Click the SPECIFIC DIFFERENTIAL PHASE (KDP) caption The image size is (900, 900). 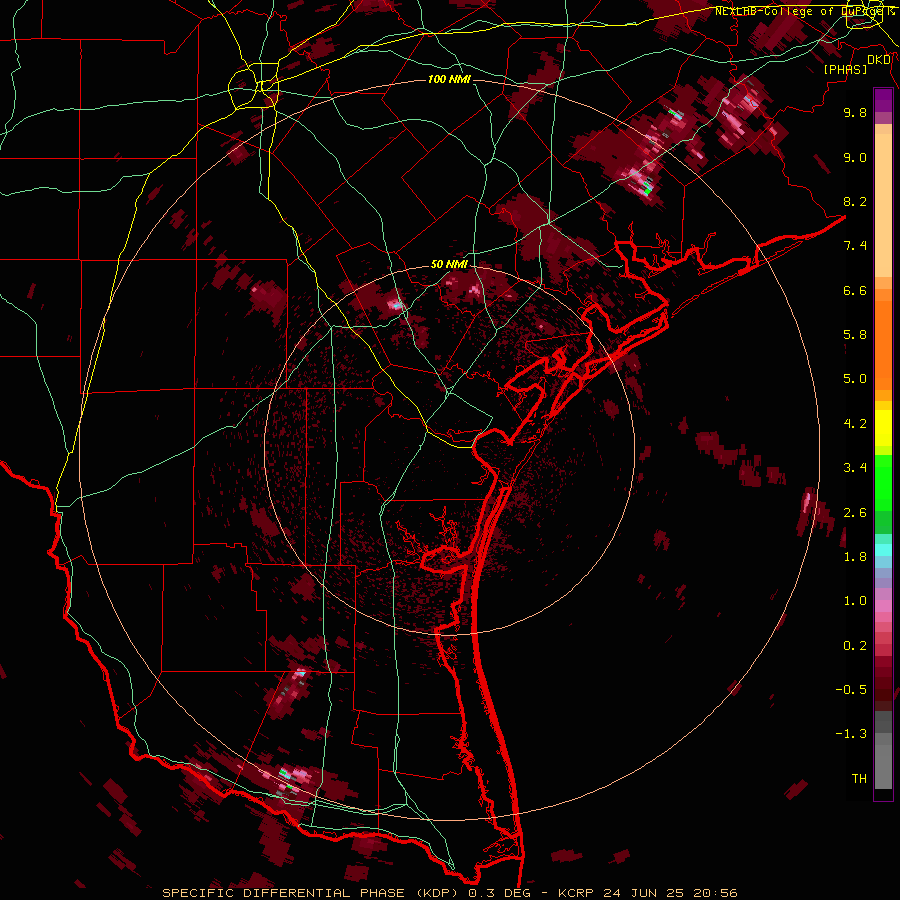click(x=310, y=893)
